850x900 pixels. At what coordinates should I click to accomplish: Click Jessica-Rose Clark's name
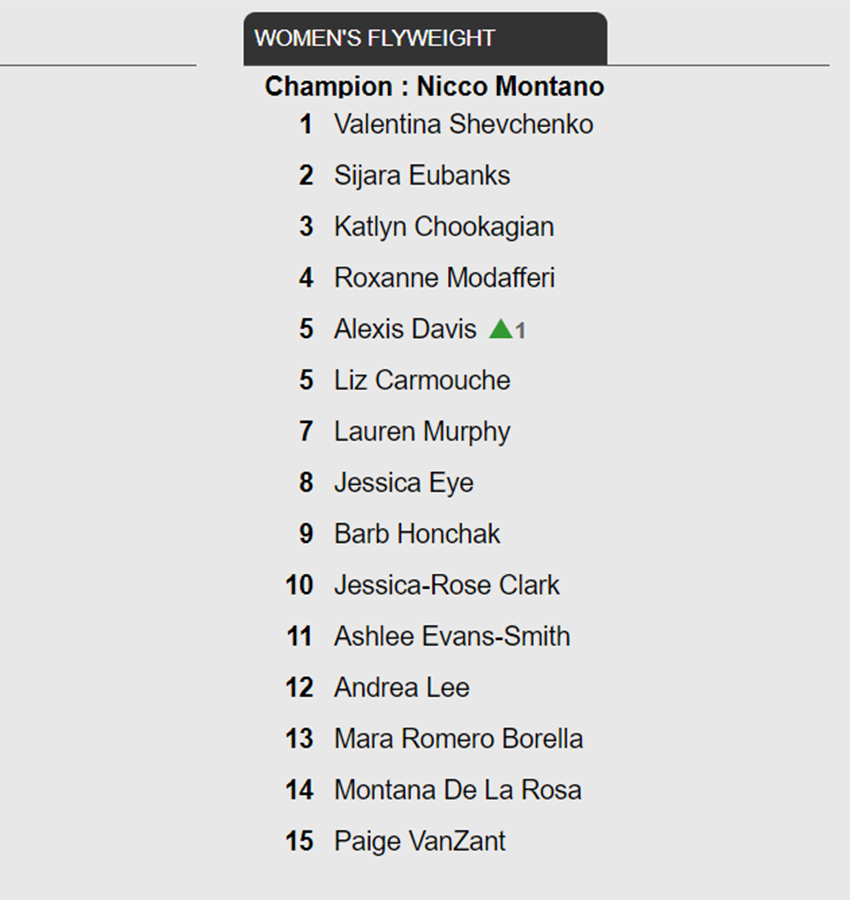[447, 585]
